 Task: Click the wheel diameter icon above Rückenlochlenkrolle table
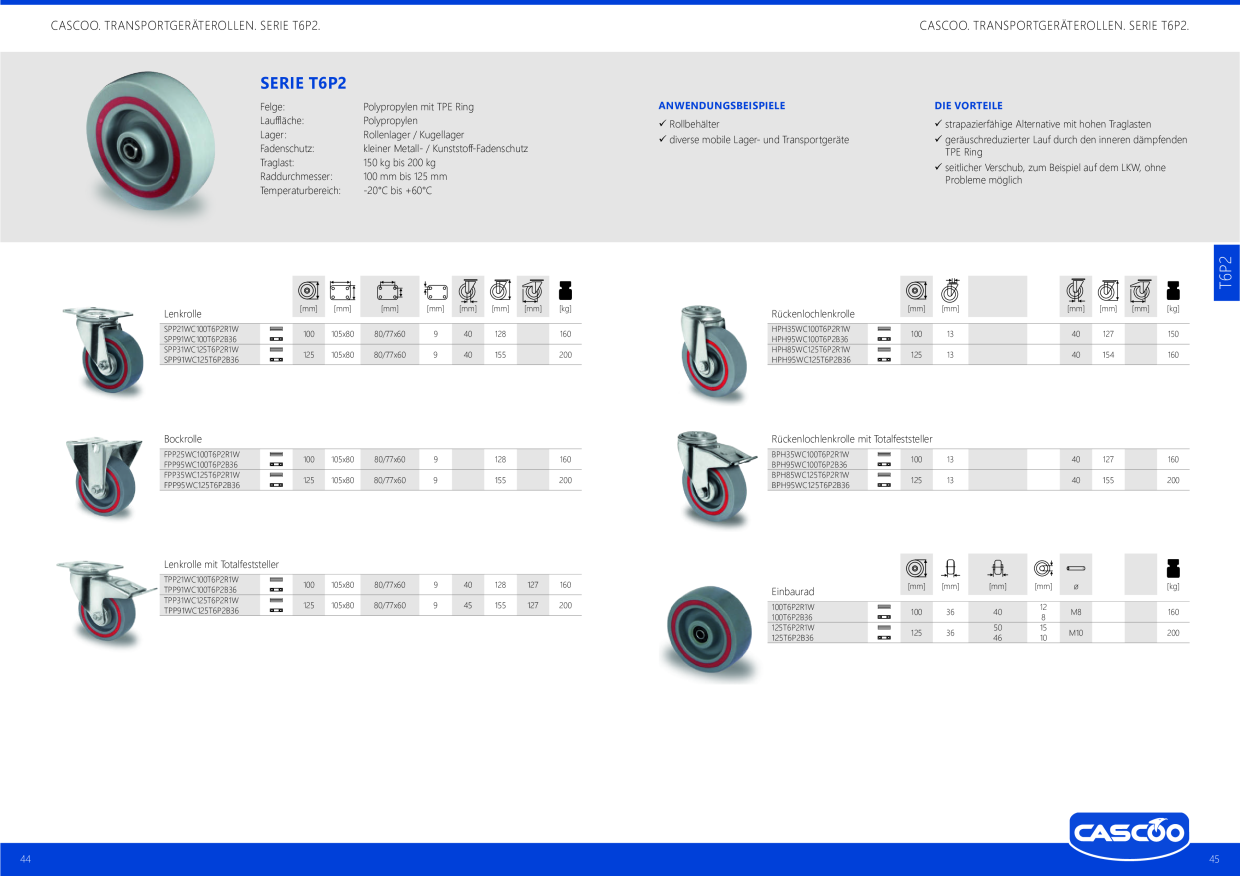click(x=916, y=291)
